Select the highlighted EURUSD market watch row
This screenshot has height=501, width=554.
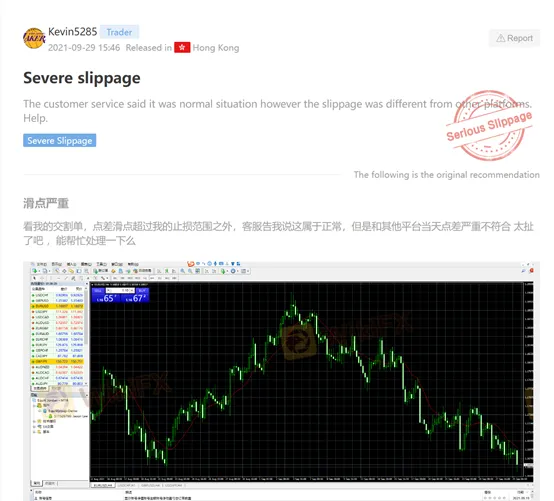57,306
